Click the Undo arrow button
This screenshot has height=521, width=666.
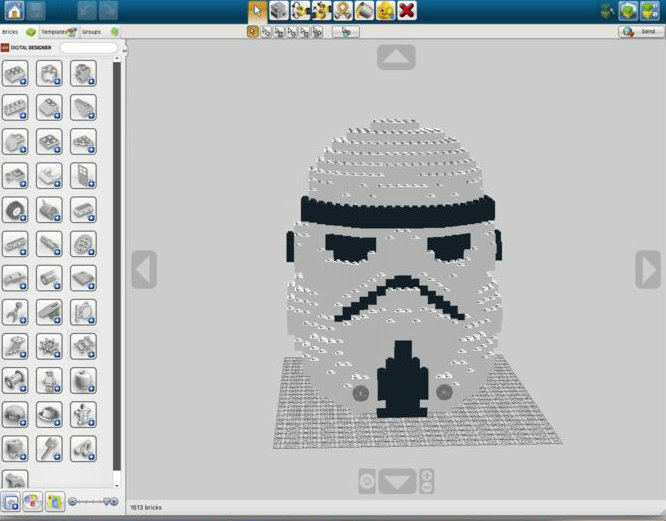point(87,11)
